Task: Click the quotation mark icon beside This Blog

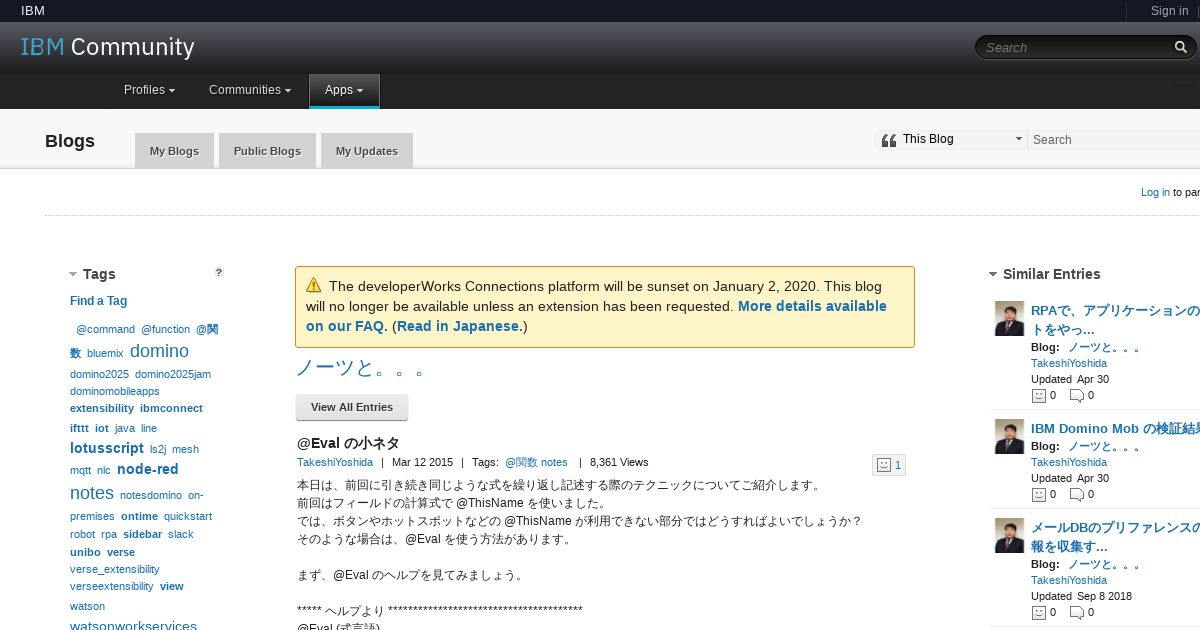Action: coord(888,140)
